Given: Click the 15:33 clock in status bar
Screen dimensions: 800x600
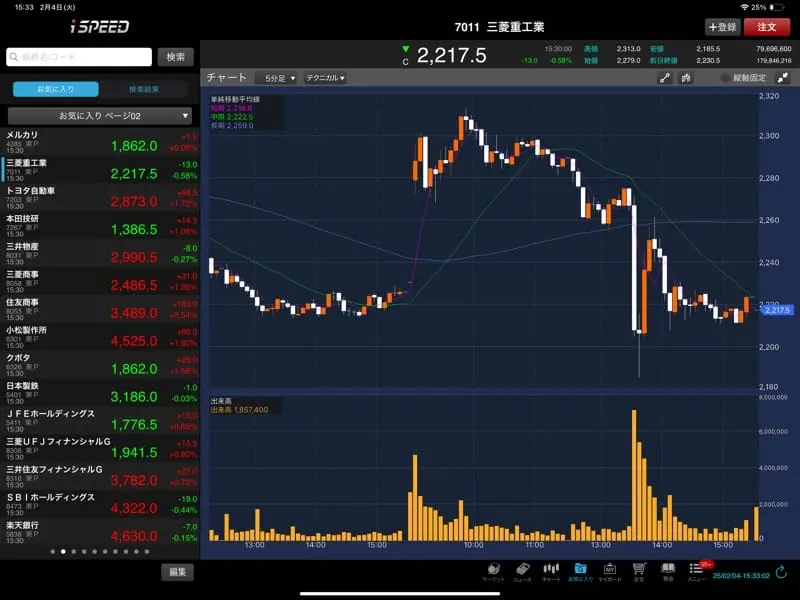Looking at the screenshot, I should pyautogui.click(x=24, y=7).
